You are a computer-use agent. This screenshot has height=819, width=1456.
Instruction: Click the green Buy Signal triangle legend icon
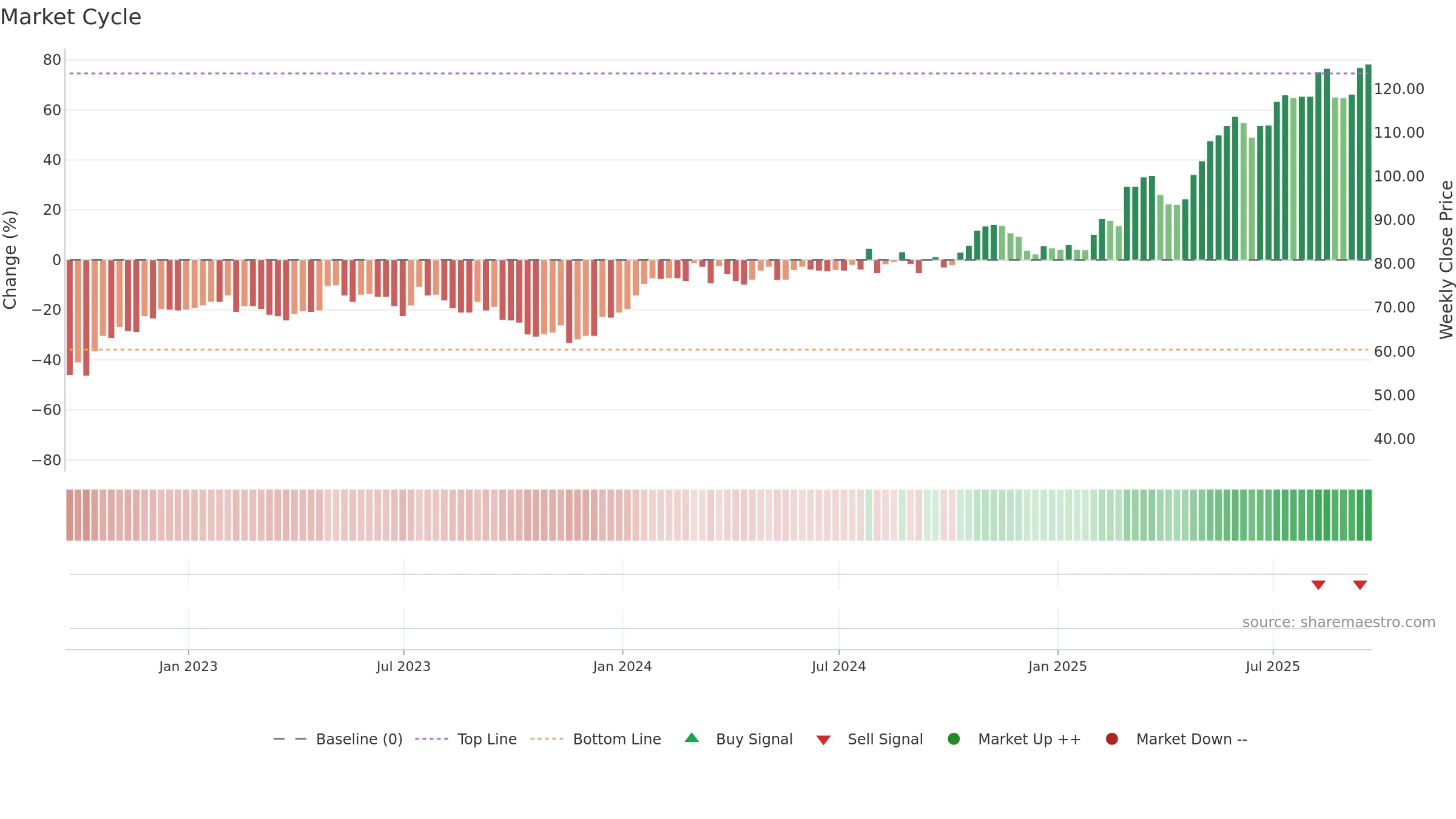(692, 738)
